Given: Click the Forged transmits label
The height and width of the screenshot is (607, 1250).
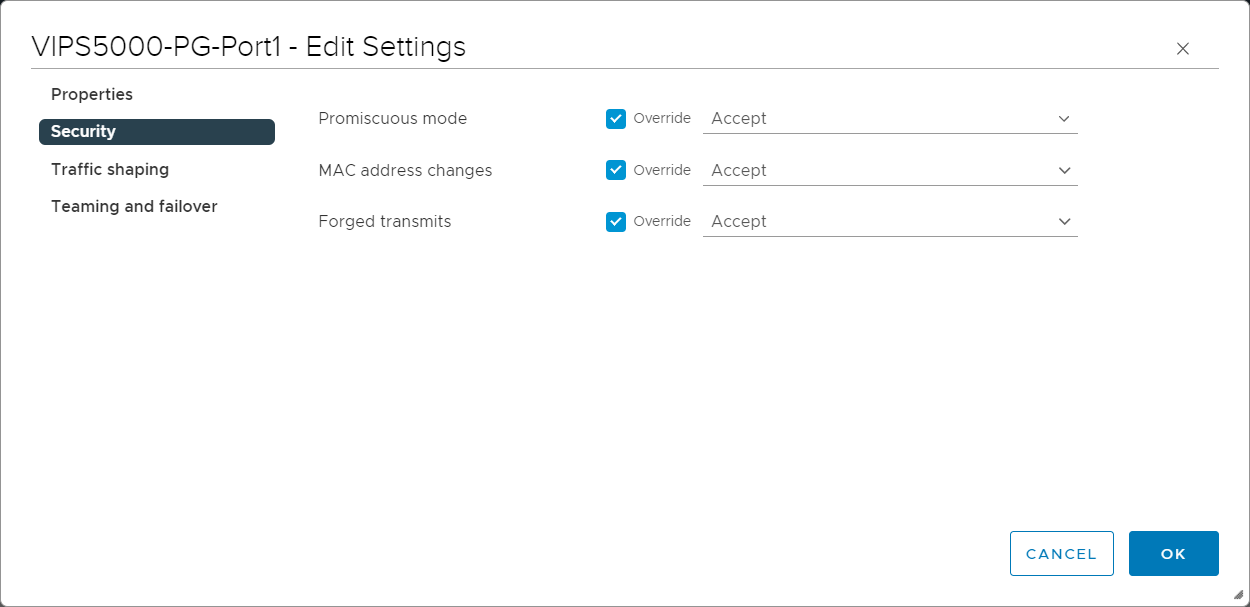Looking at the screenshot, I should pos(385,221).
